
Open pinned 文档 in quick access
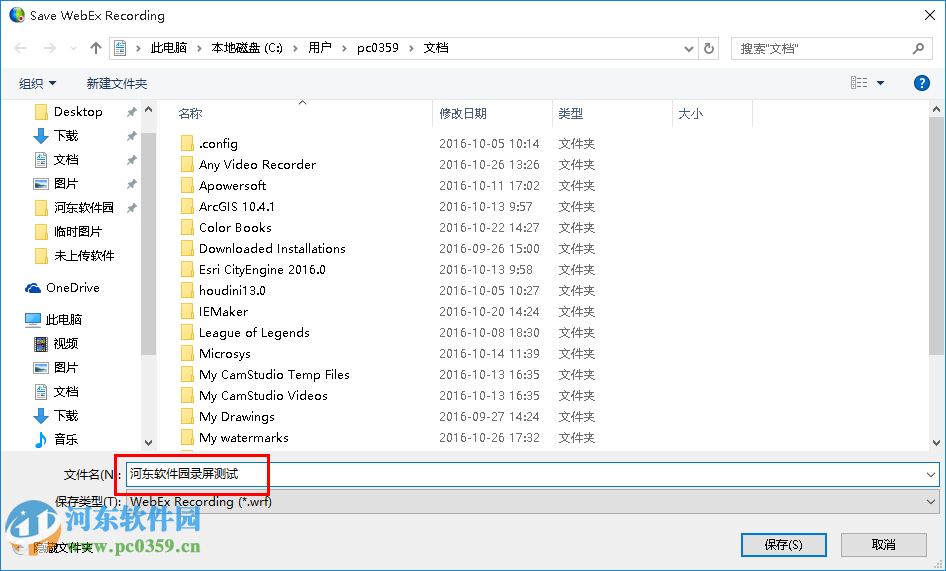pos(66,160)
